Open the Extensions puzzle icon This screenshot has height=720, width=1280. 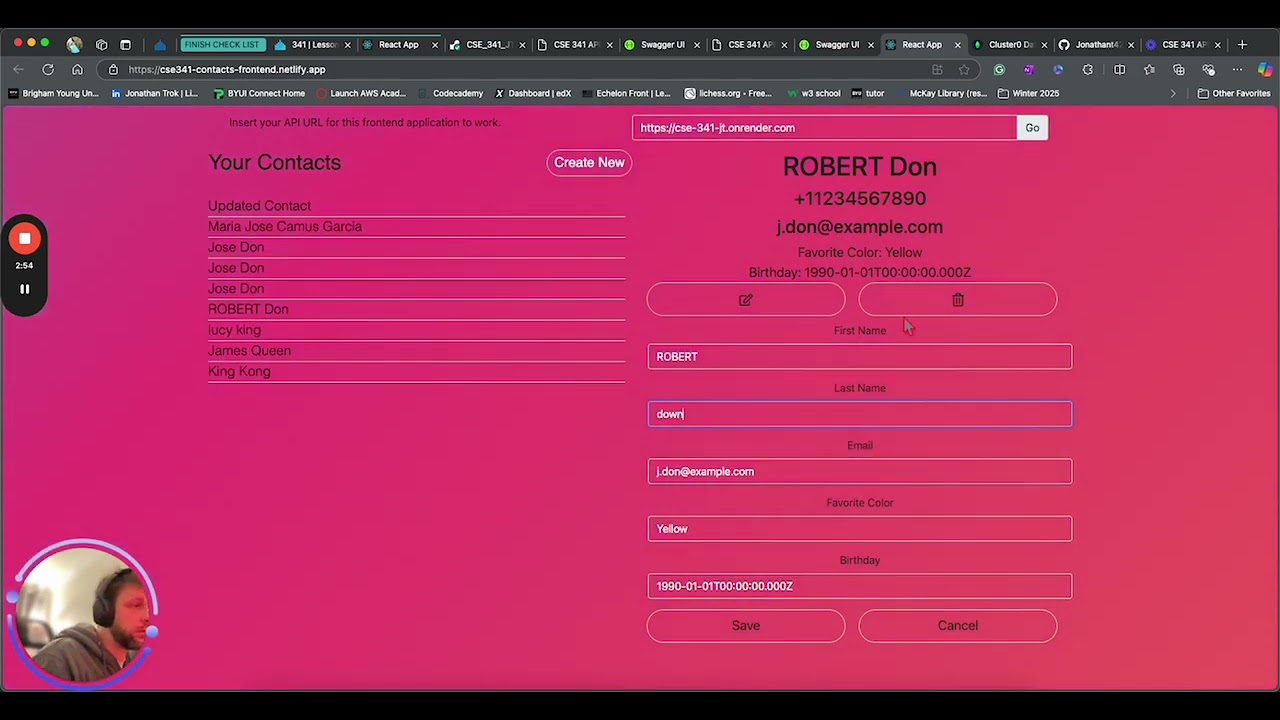point(1088,69)
